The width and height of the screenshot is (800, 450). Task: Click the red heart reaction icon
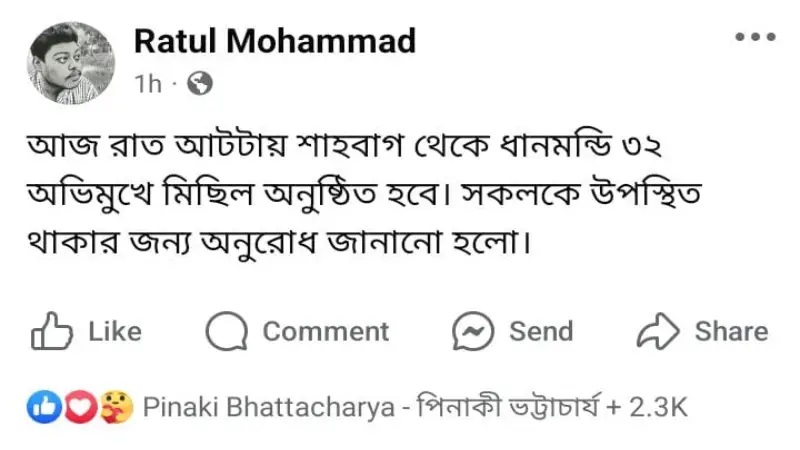pyautogui.click(x=80, y=407)
